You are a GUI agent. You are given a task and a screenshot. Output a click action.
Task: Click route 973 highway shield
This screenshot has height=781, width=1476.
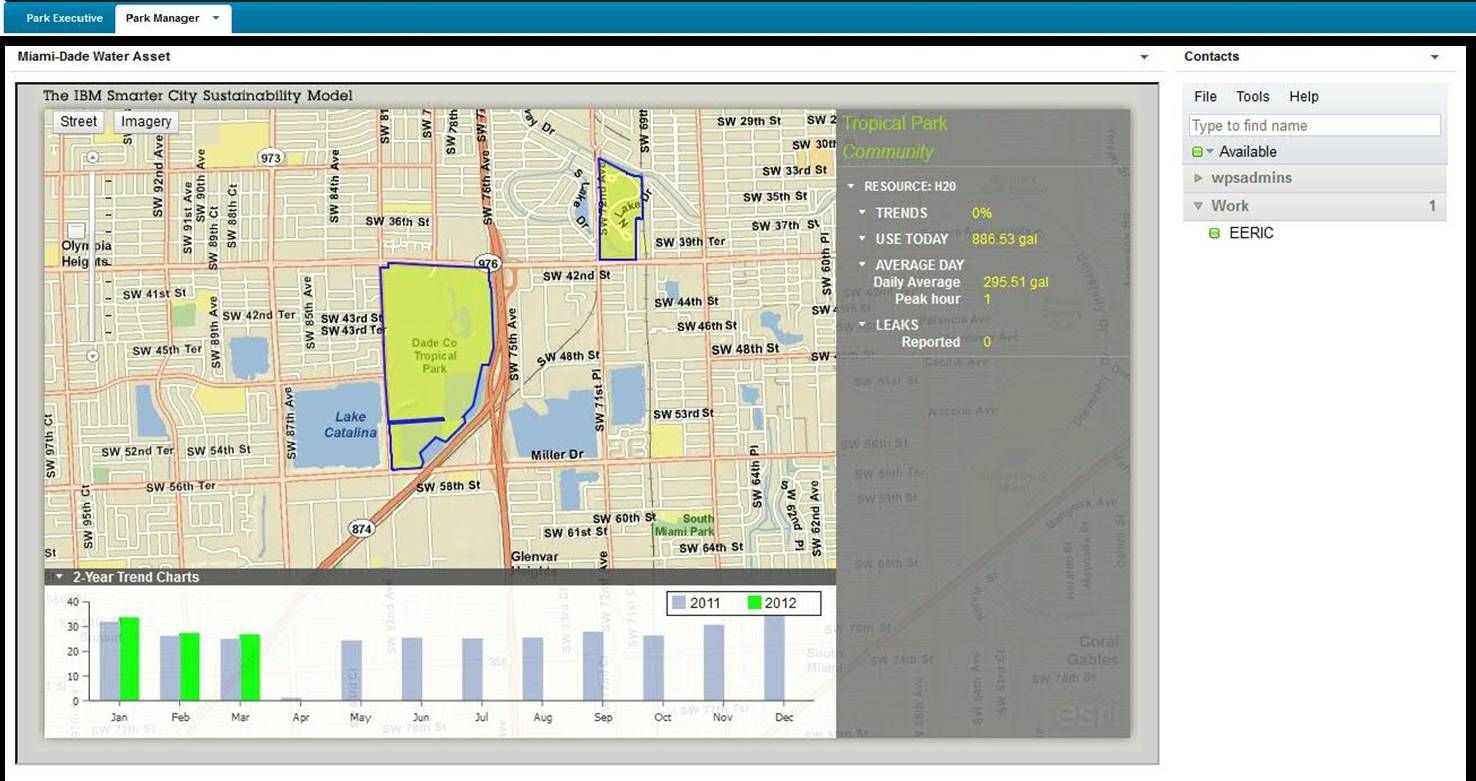tap(270, 158)
